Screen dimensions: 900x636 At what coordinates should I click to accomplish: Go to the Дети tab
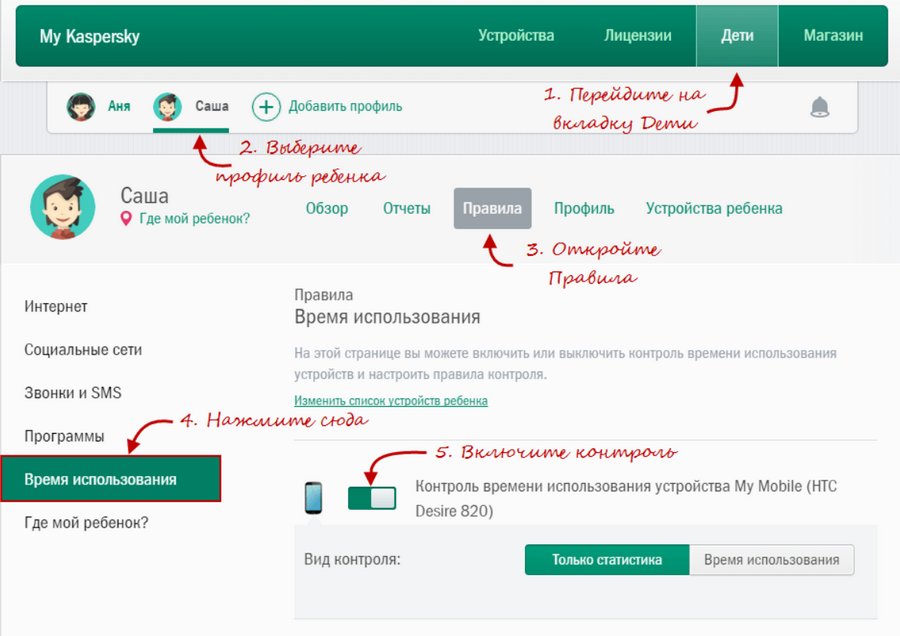(737, 36)
